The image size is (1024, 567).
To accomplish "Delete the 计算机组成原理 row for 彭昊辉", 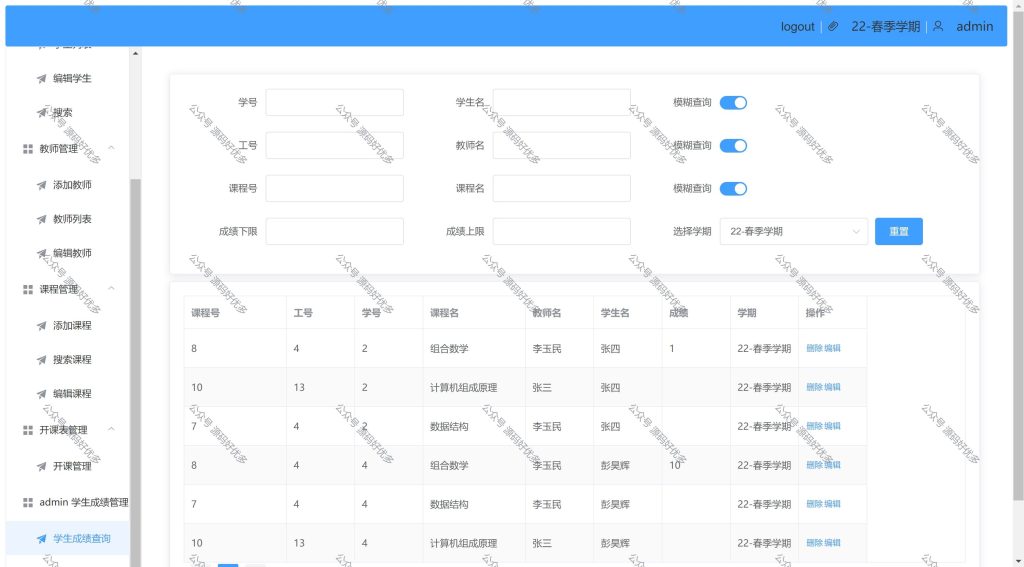I will pos(814,543).
